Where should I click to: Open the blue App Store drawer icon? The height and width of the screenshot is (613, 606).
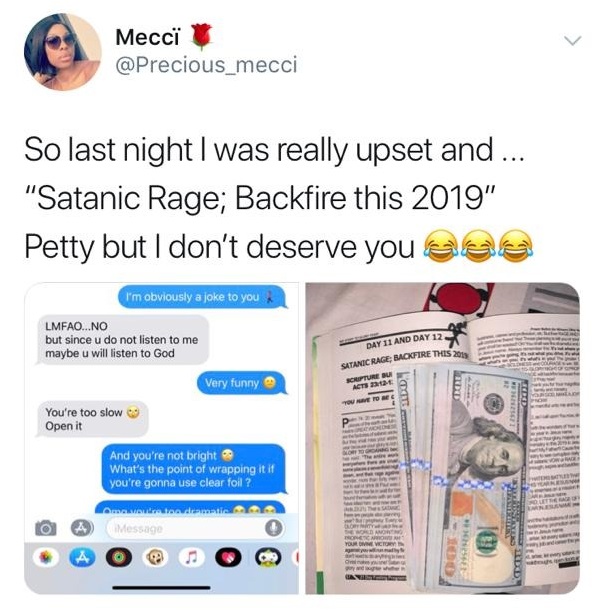82,558
